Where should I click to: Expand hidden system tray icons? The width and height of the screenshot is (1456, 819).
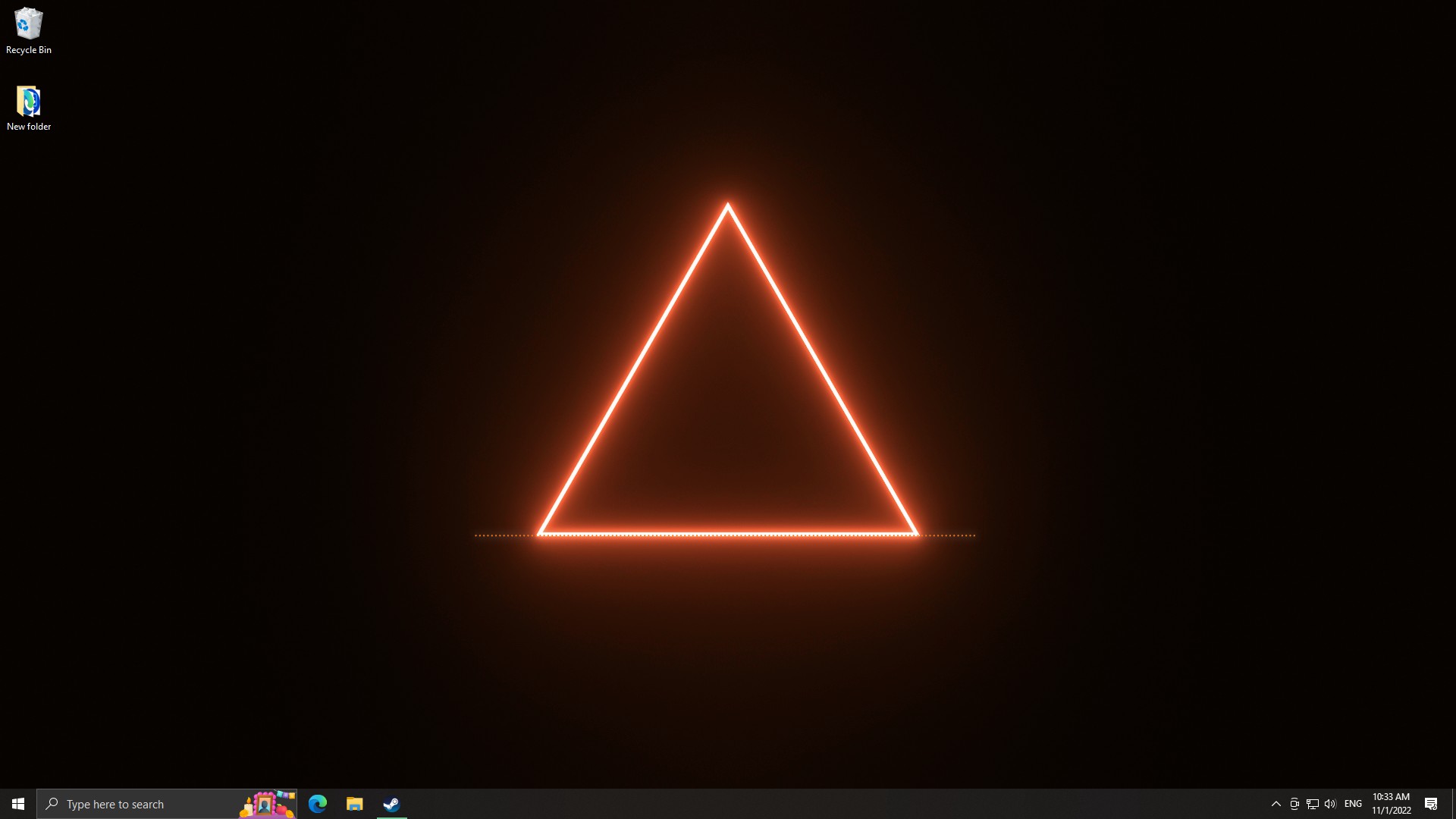[1276, 804]
